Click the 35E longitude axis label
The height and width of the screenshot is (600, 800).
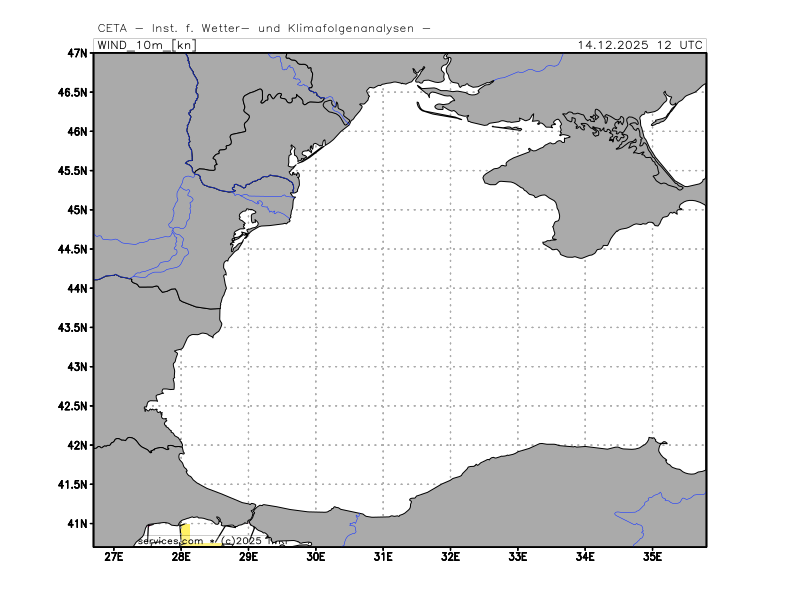(652, 557)
